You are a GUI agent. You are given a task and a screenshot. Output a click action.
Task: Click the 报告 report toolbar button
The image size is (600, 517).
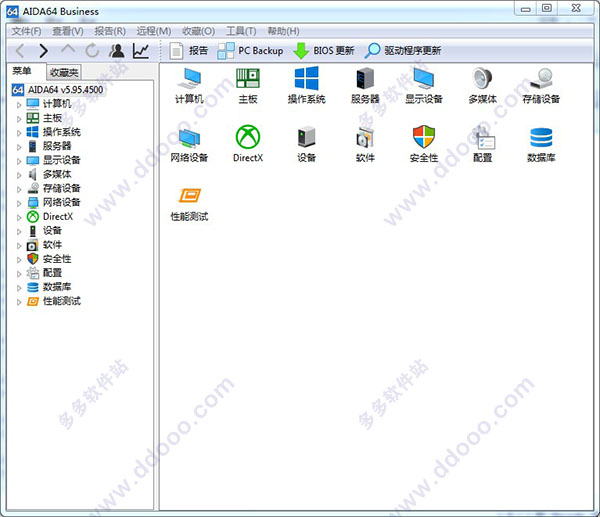[189, 51]
